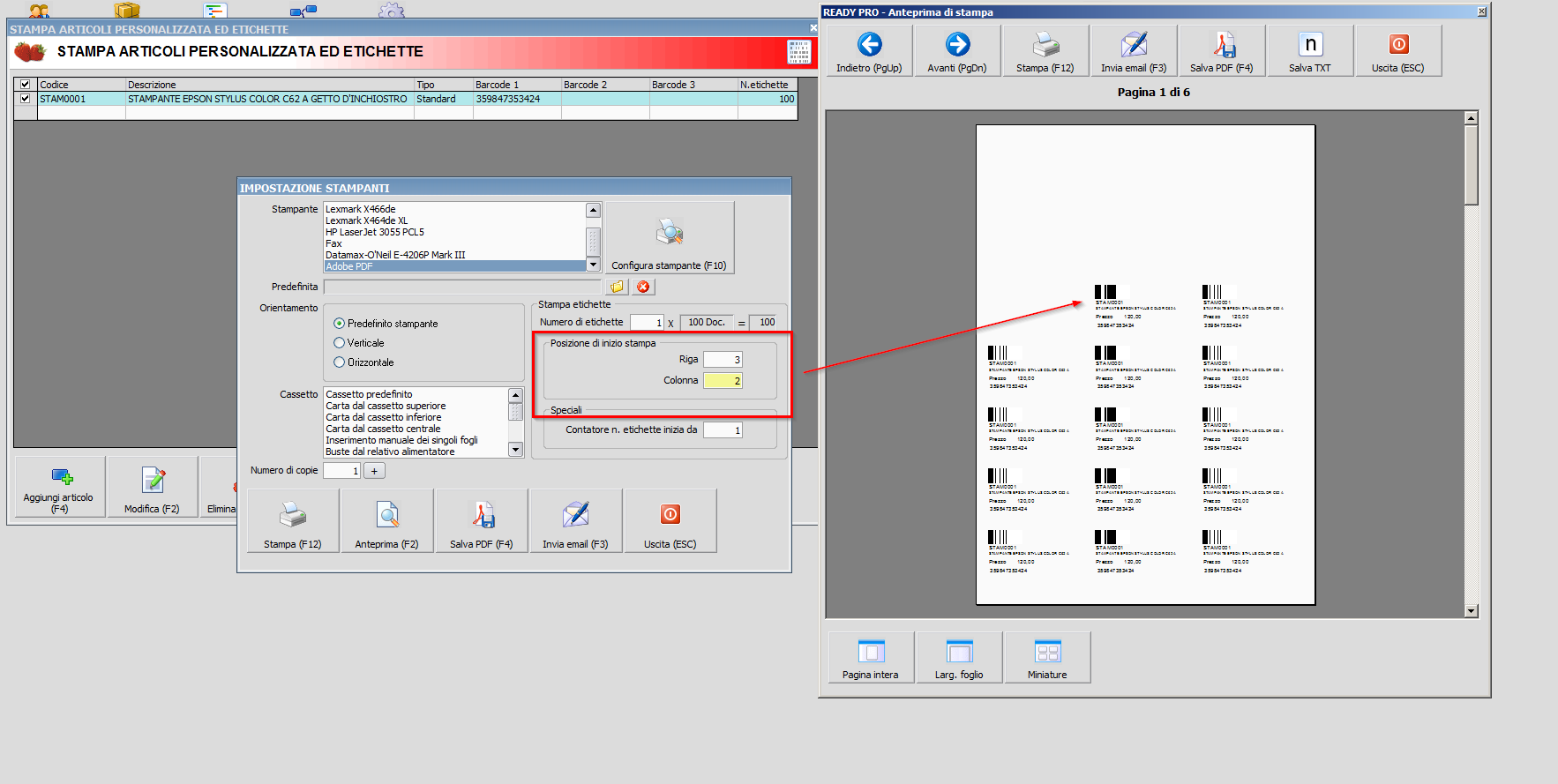This screenshot has width=1558, height=784.
Task: Choose Carta dal cassetto centrale
Action: pos(416,429)
